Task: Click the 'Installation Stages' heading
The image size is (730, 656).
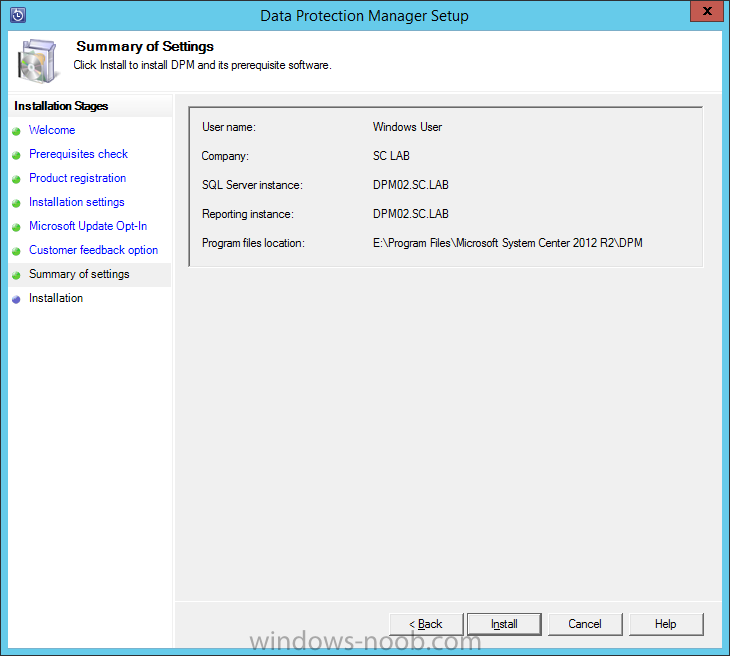Action: tap(61, 106)
